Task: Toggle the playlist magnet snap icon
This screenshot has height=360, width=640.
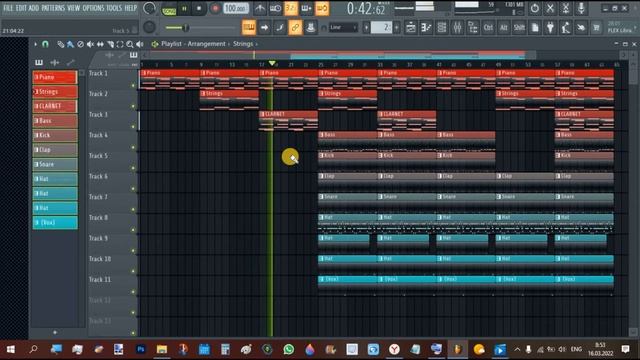Action: [45, 44]
